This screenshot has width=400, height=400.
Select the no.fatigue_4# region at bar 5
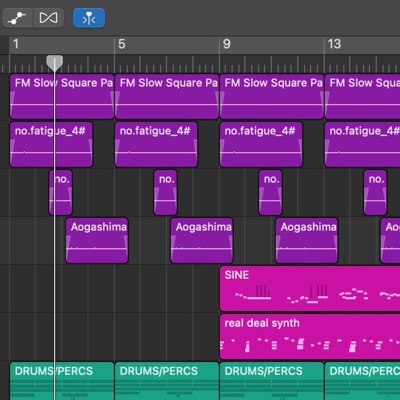coord(156,145)
